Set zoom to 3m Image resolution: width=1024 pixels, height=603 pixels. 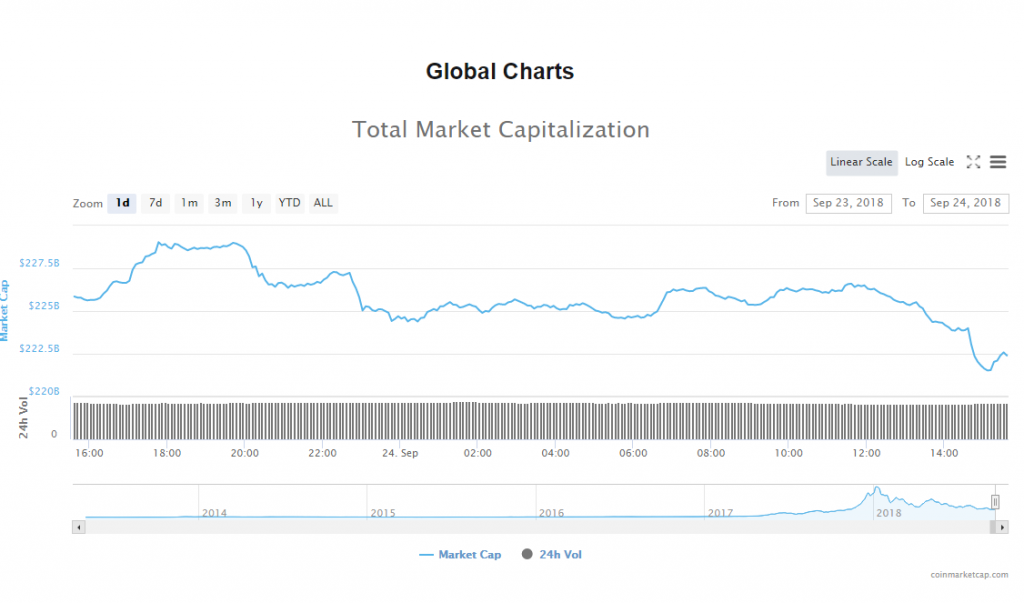click(x=222, y=203)
